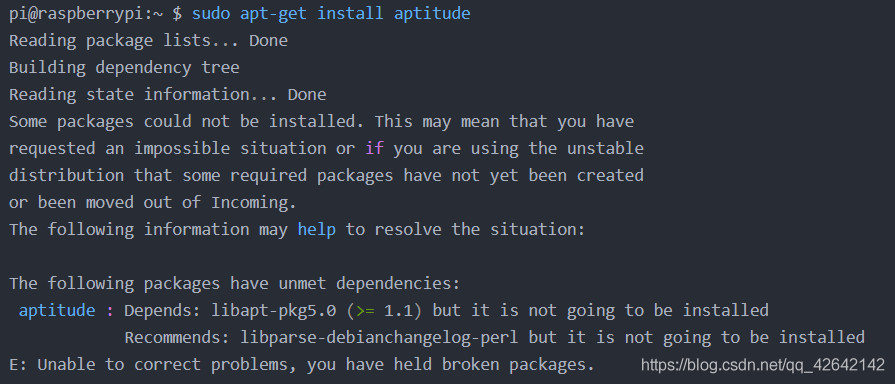The height and width of the screenshot is (384, 895).
Task: Click the 'unmet dependencies' heading line
Action: point(234,284)
